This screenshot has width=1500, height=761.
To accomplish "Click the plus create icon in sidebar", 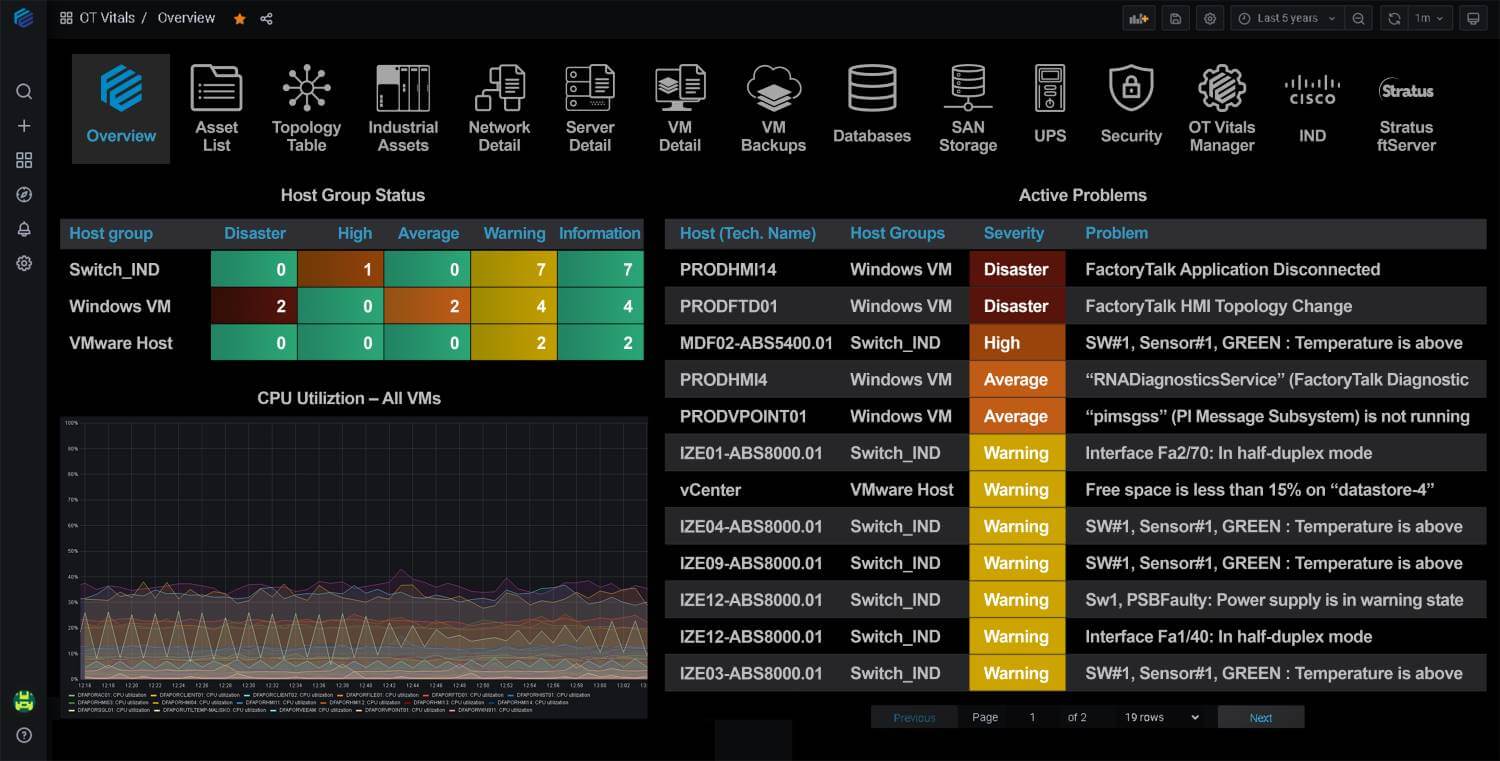I will tap(24, 126).
